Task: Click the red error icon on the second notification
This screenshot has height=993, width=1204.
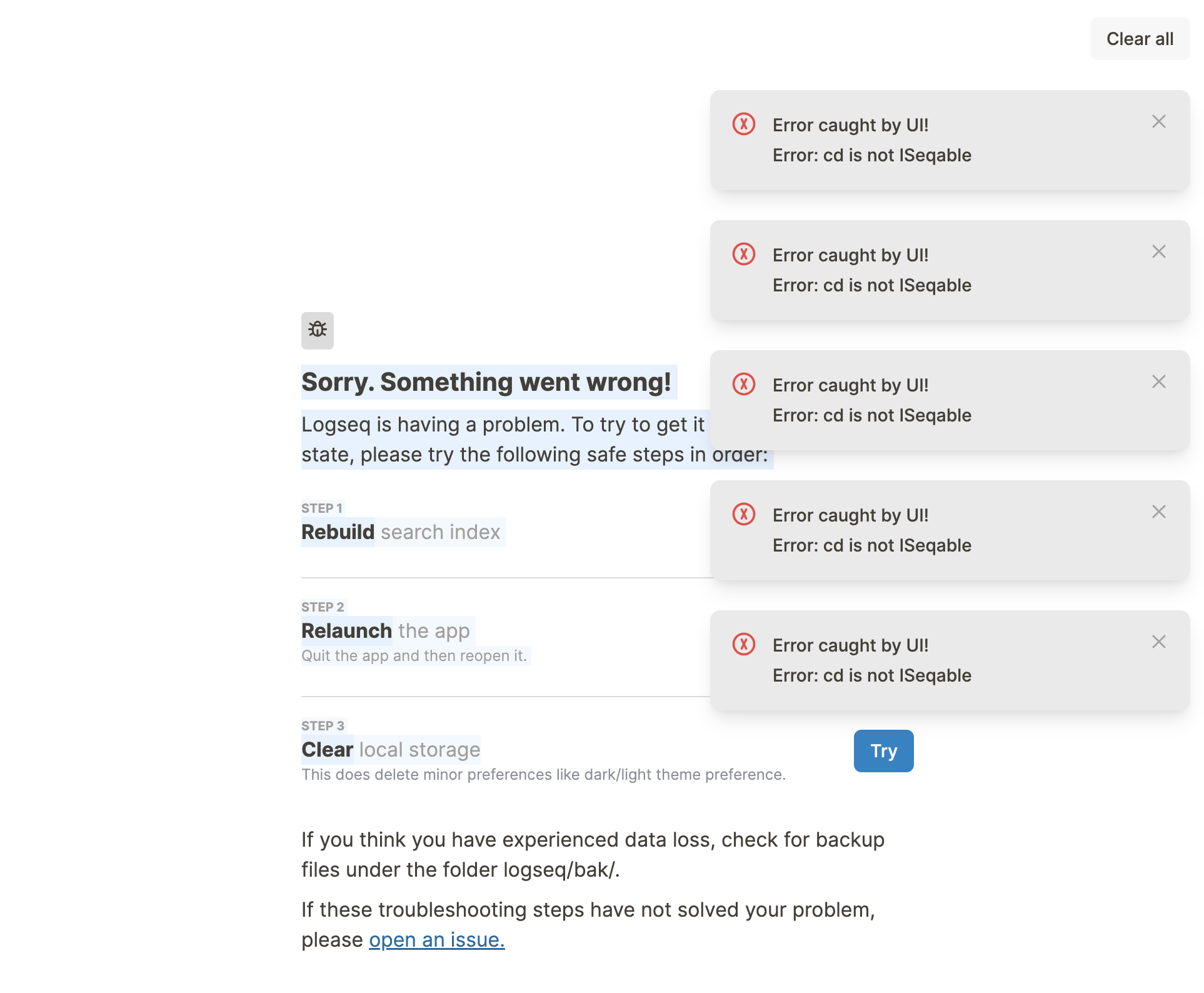Action: [743, 255]
